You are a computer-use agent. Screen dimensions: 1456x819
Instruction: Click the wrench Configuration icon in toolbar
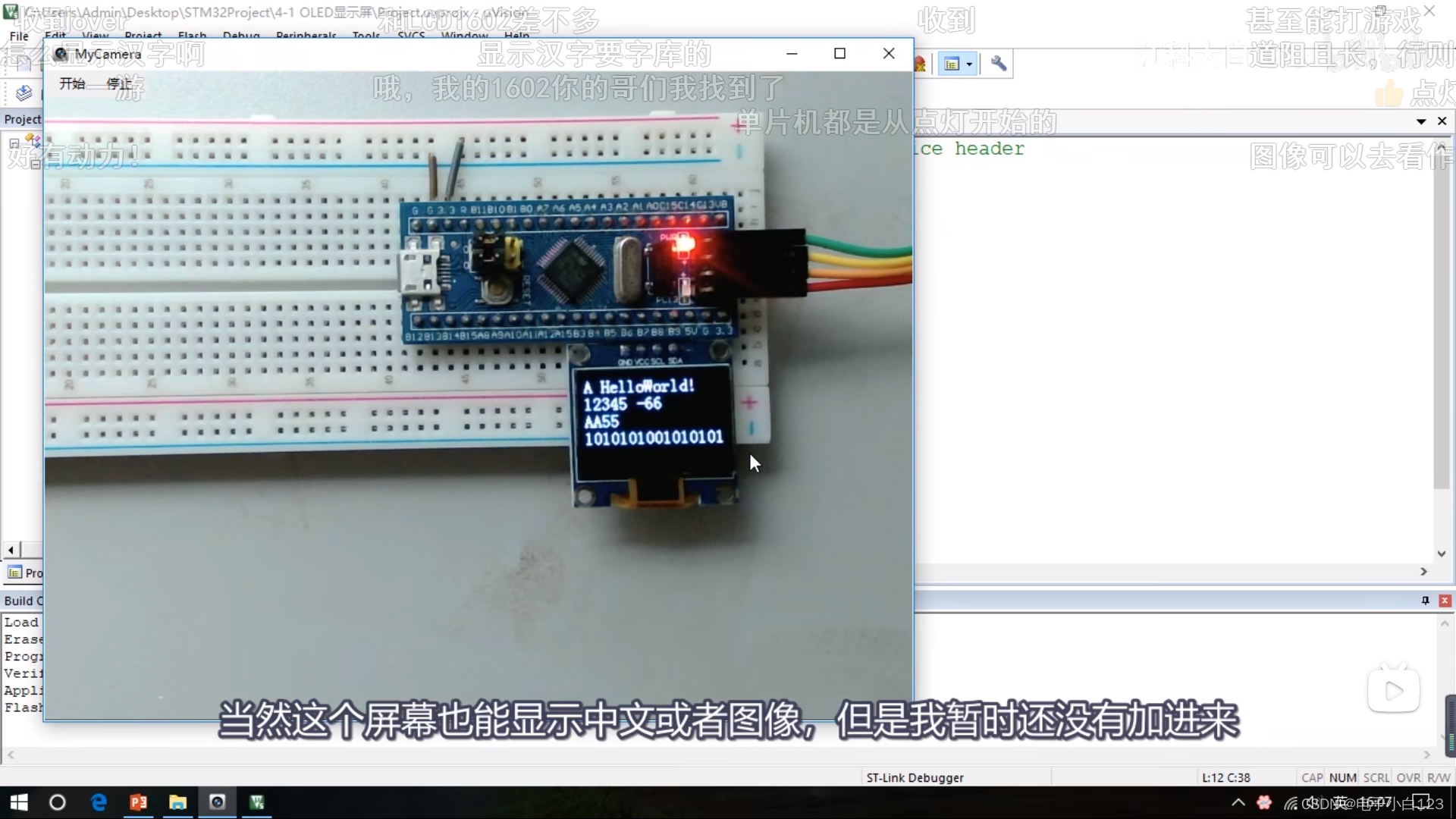click(x=999, y=64)
